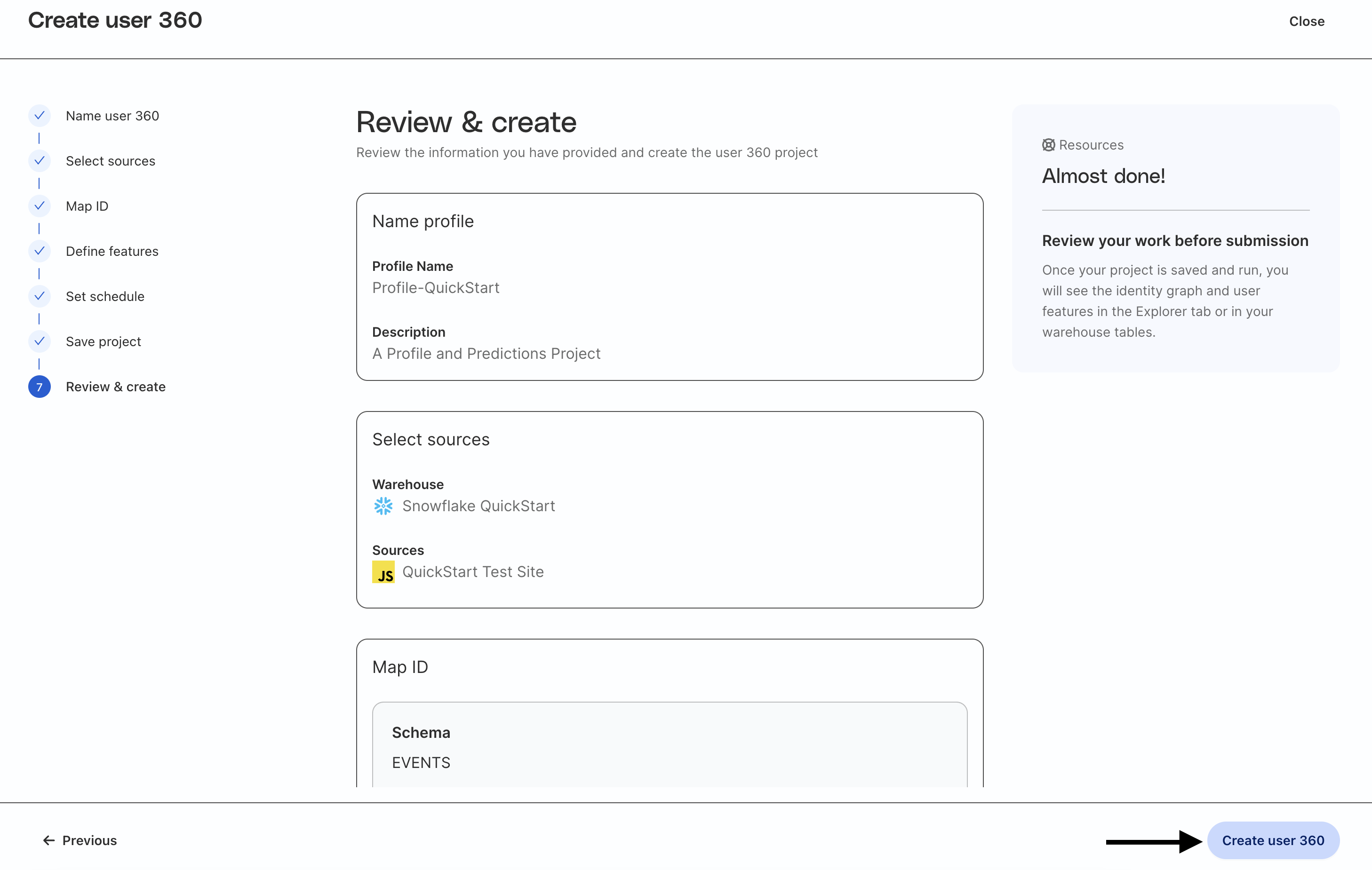
Task: Click the Almost done! heading
Action: click(1103, 176)
